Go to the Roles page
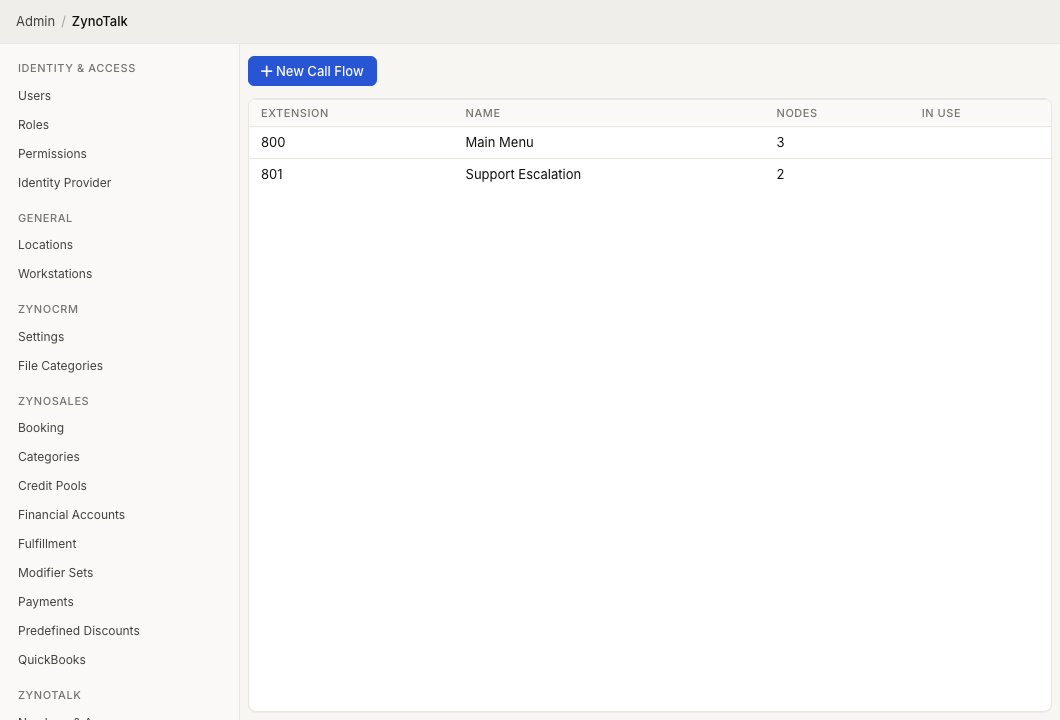 pos(33,125)
